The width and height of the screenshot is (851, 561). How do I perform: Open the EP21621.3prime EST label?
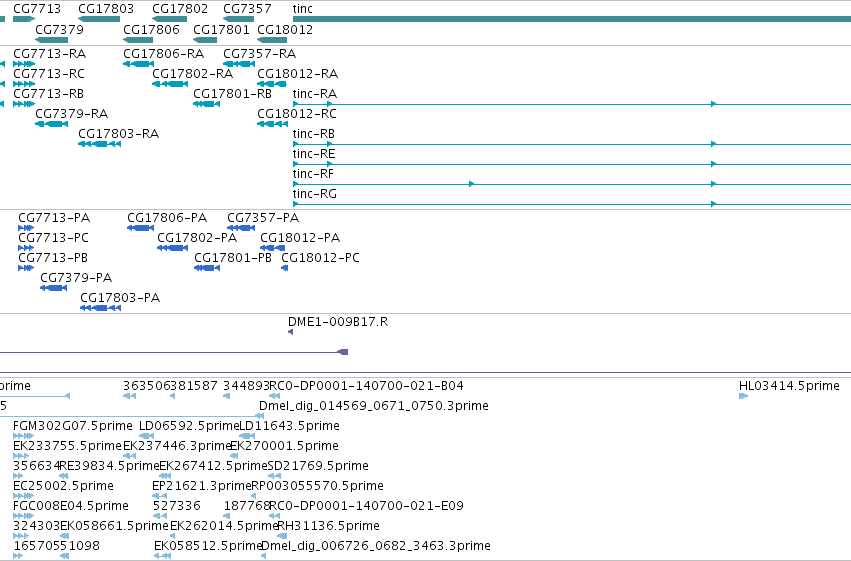click(202, 487)
